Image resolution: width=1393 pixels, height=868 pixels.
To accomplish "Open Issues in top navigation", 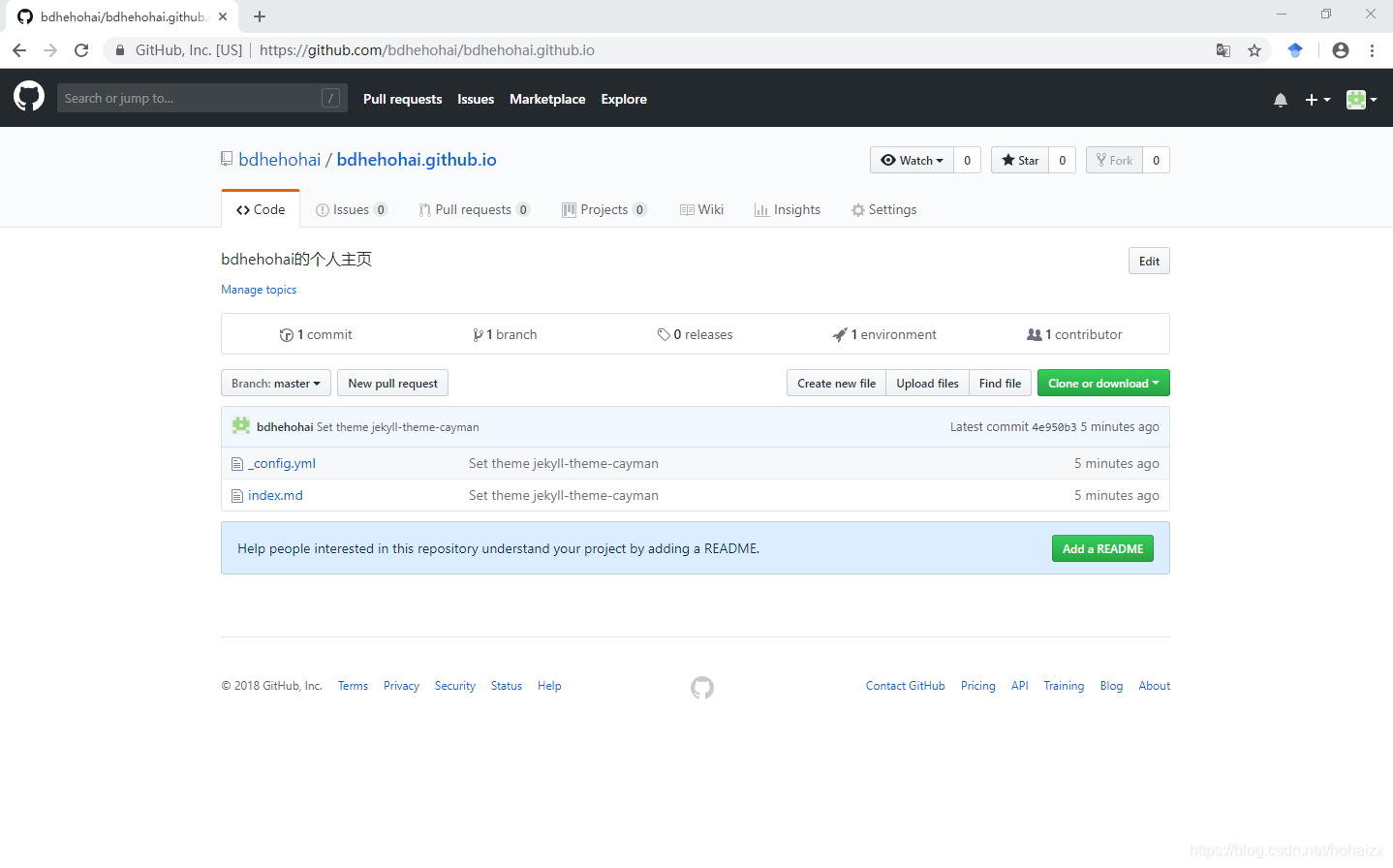I will pyautogui.click(x=476, y=99).
